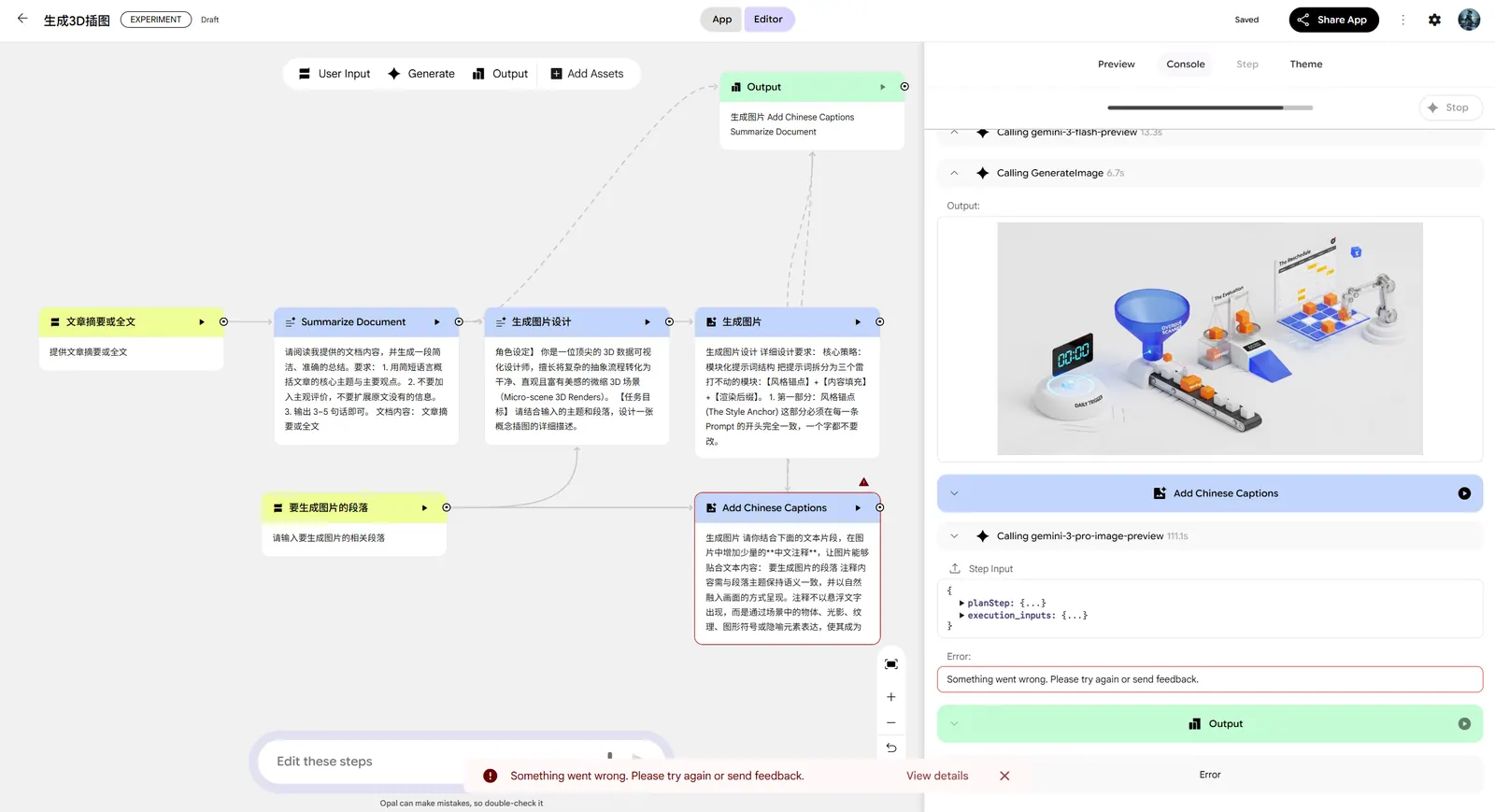Run the Add Chinese Captions step in console
Screen dimensions: 1495x812
[x=1463, y=493]
